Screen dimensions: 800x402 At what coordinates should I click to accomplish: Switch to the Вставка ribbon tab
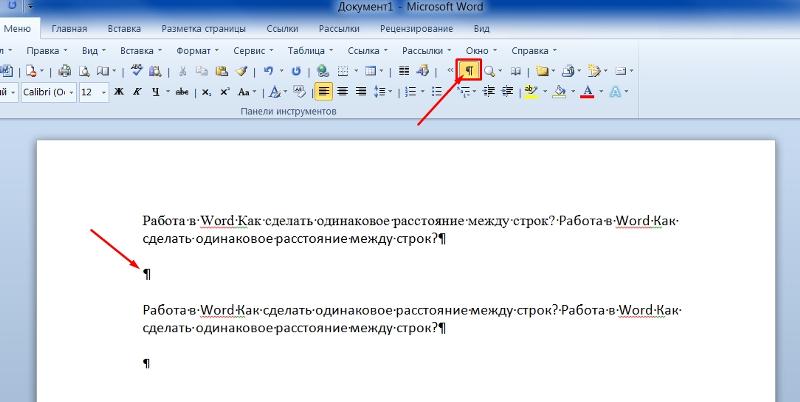[x=124, y=29]
